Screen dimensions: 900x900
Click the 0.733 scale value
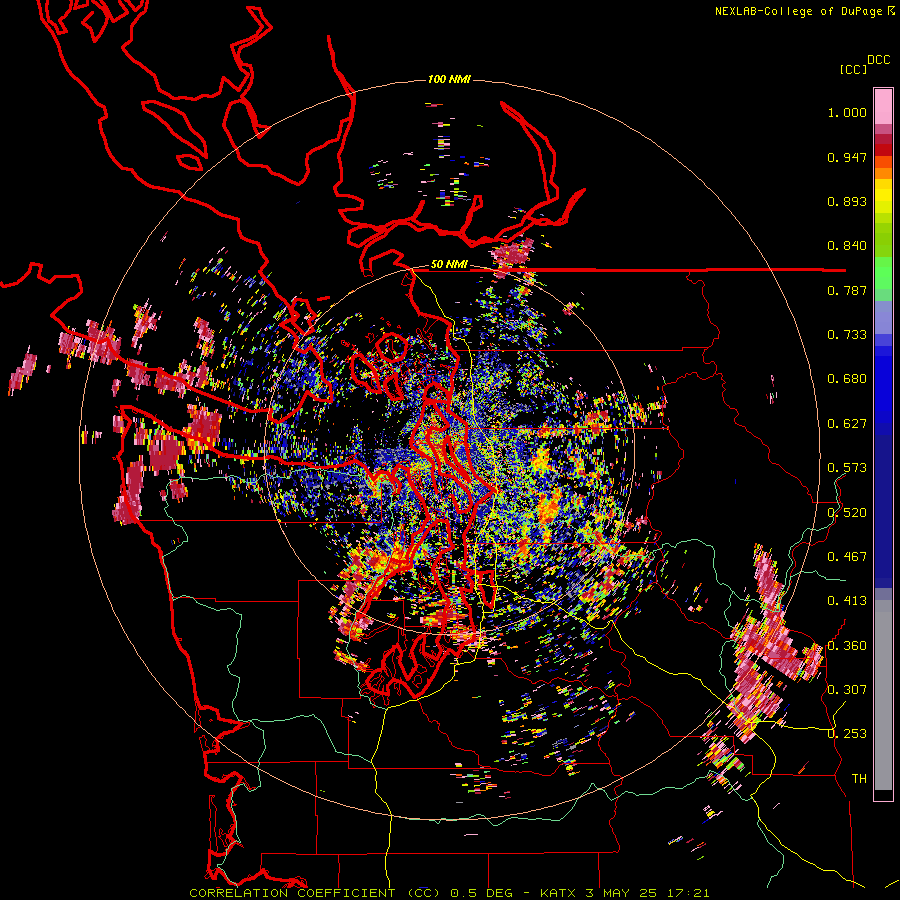[847, 335]
